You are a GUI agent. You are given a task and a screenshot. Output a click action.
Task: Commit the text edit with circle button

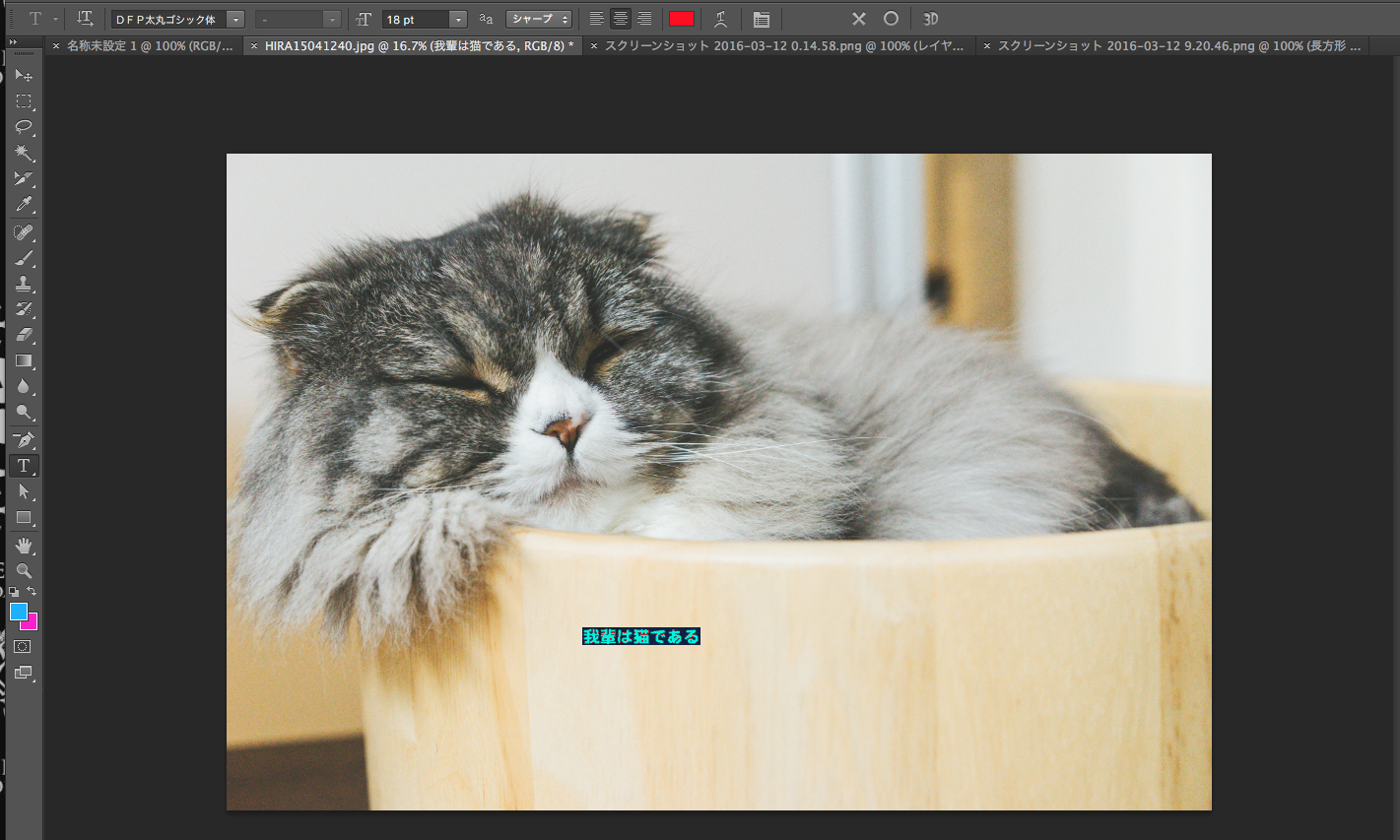(x=891, y=19)
